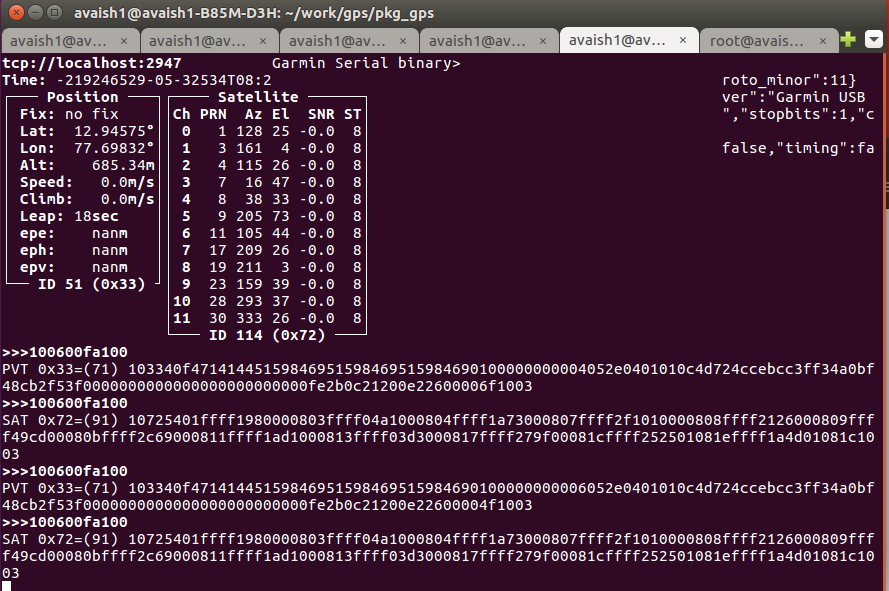
Task: Close the fourth avaish1 terminal tab
Action: coord(543,41)
